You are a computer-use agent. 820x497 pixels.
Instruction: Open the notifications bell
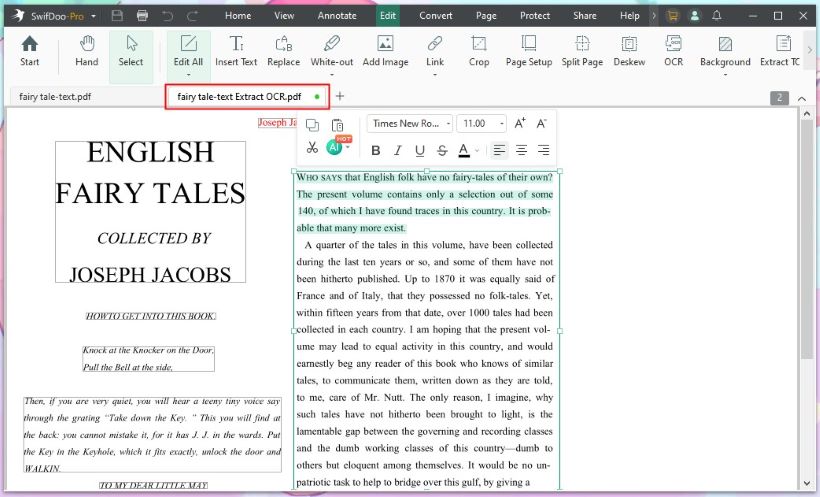717,16
